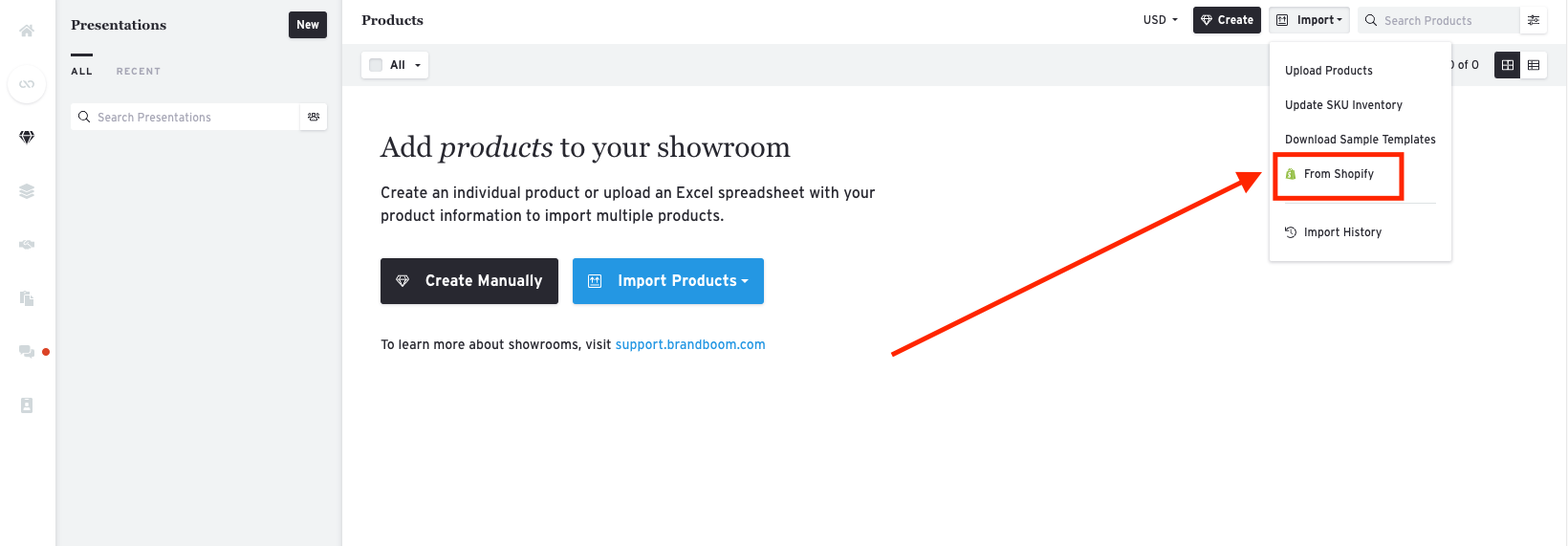Open the chat messages icon in sidebar

[27, 352]
